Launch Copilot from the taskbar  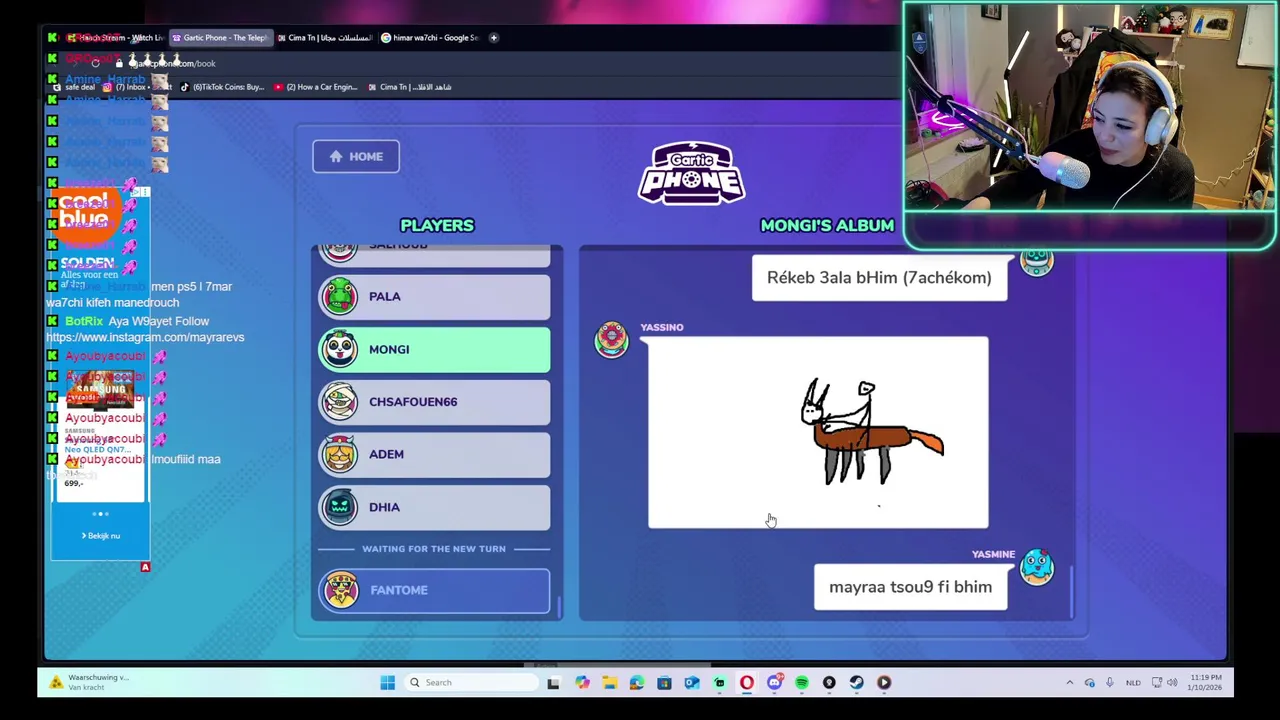coord(582,682)
